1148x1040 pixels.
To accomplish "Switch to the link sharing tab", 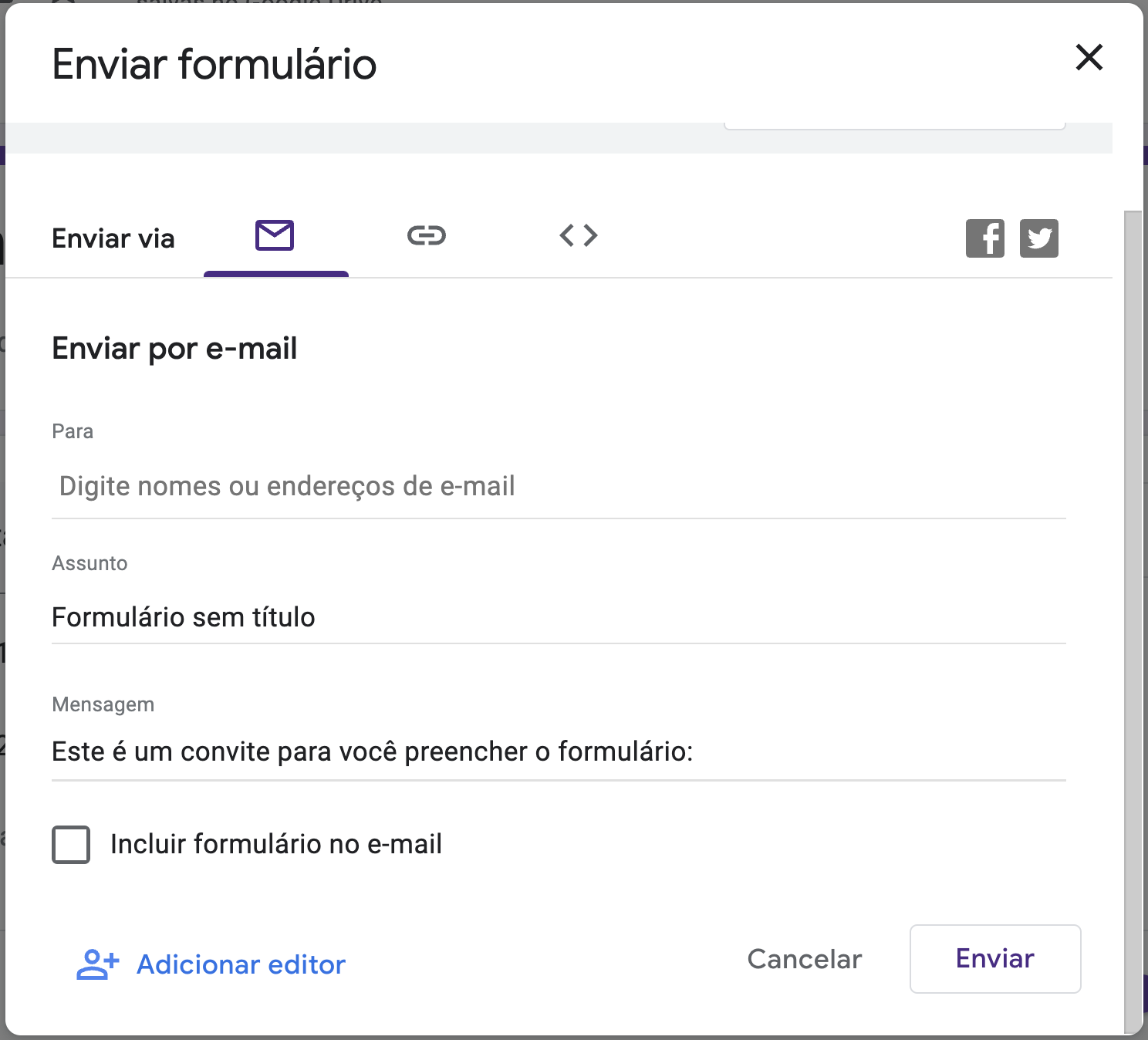I will pos(427,235).
